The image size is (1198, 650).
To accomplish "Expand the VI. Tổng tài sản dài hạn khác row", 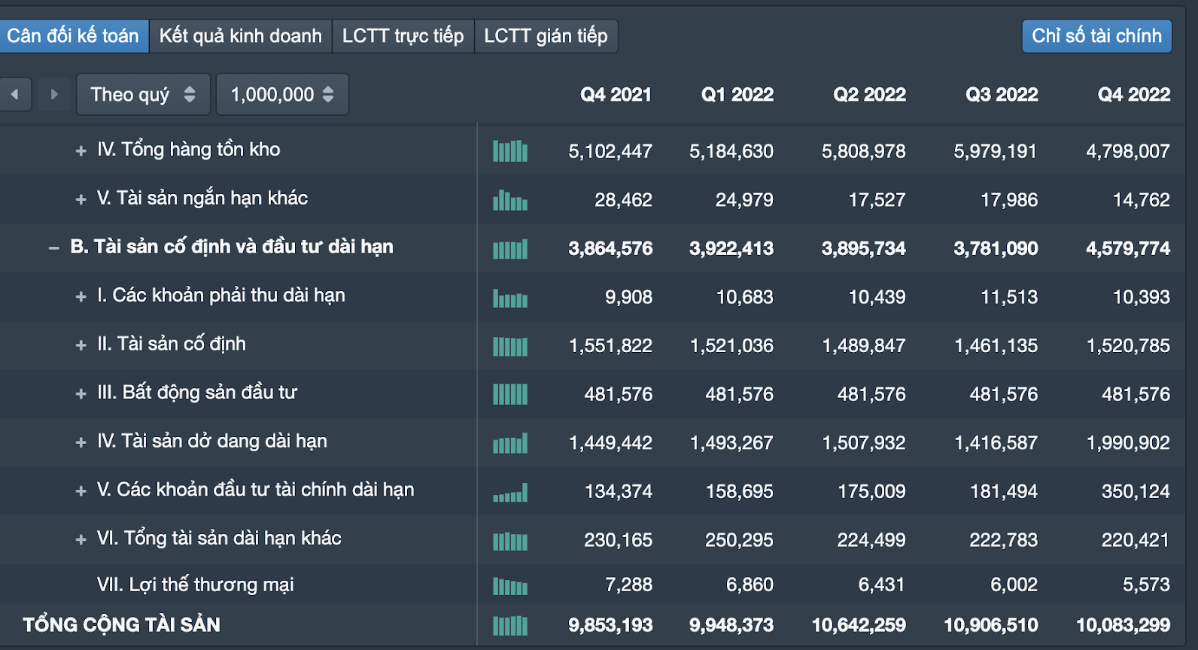I will [x=81, y=540].
